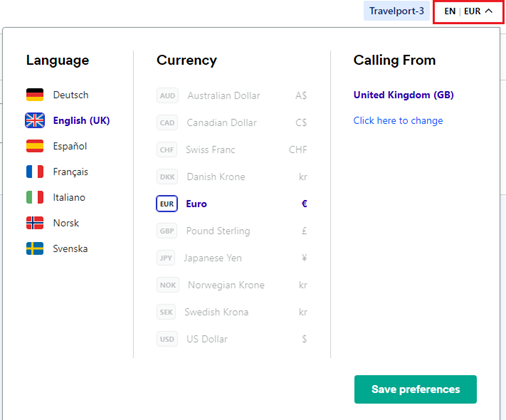Screen dimensions: 506x420
Task: Select Pound Sterling as currency
Action: [232, 231]
